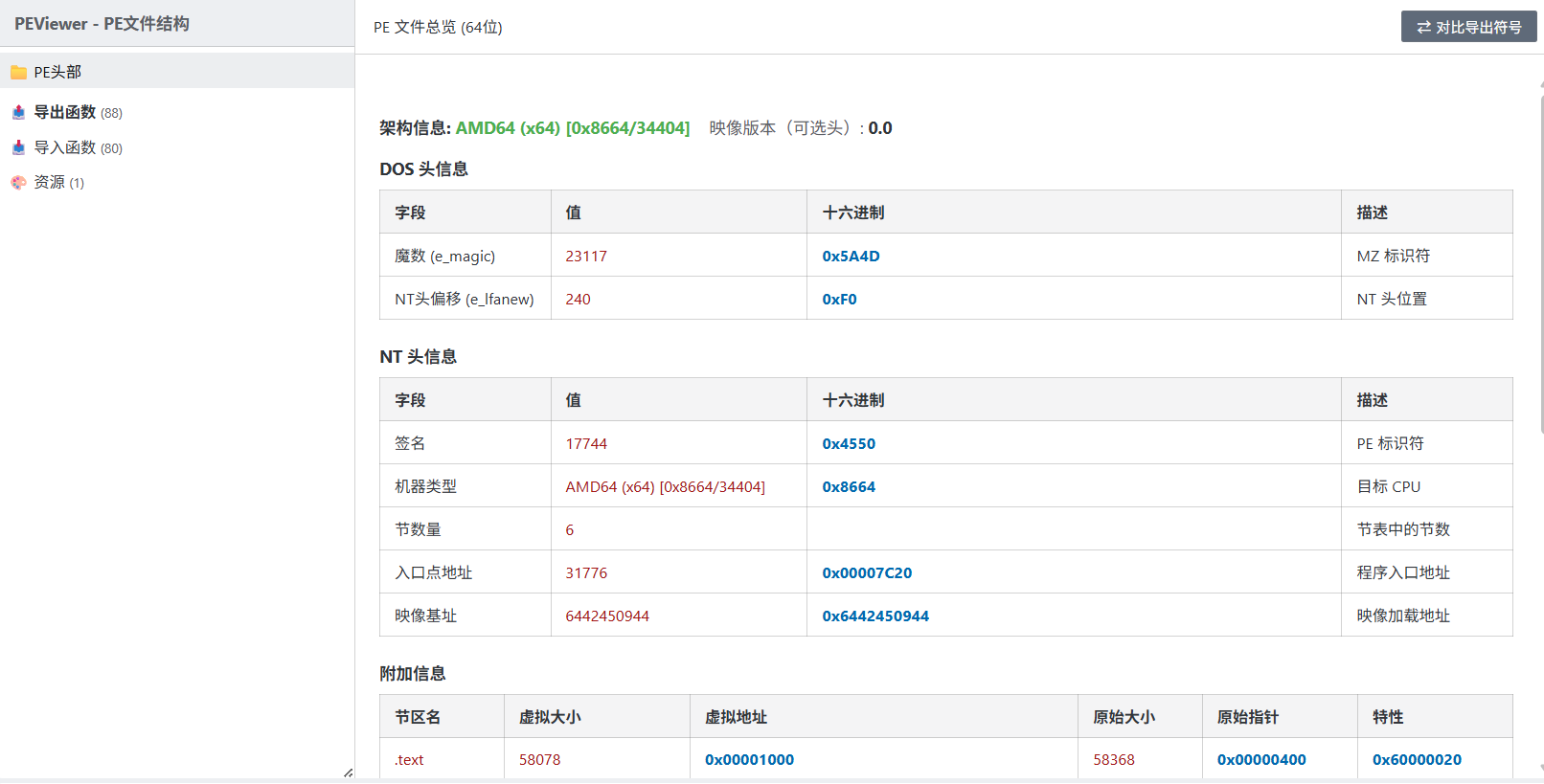Click the hex value 0x8664
The width and height of the screenshot is (1544, 784).
point(849,486)
